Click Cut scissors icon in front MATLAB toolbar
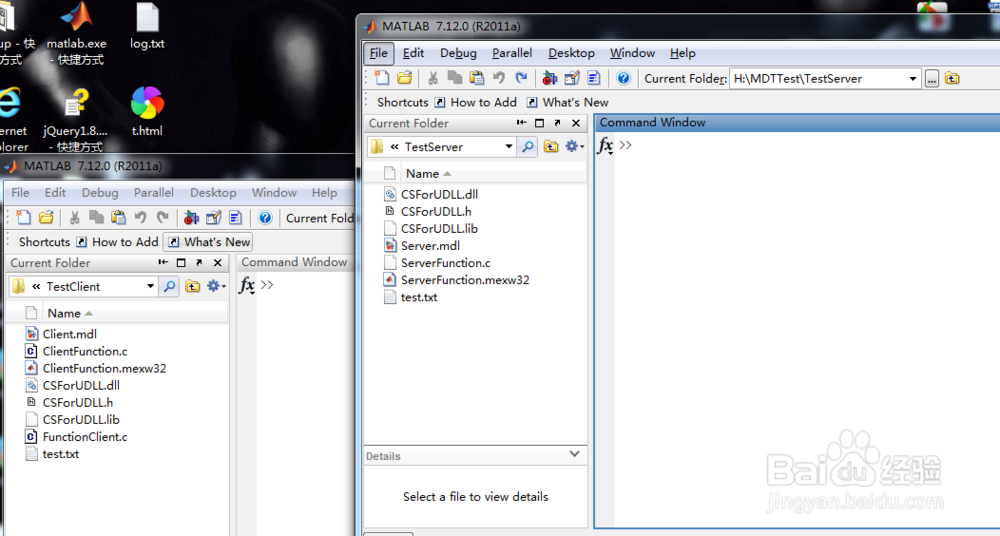The width and height of the screenshot is (1000, 536). tap(433, 78)
